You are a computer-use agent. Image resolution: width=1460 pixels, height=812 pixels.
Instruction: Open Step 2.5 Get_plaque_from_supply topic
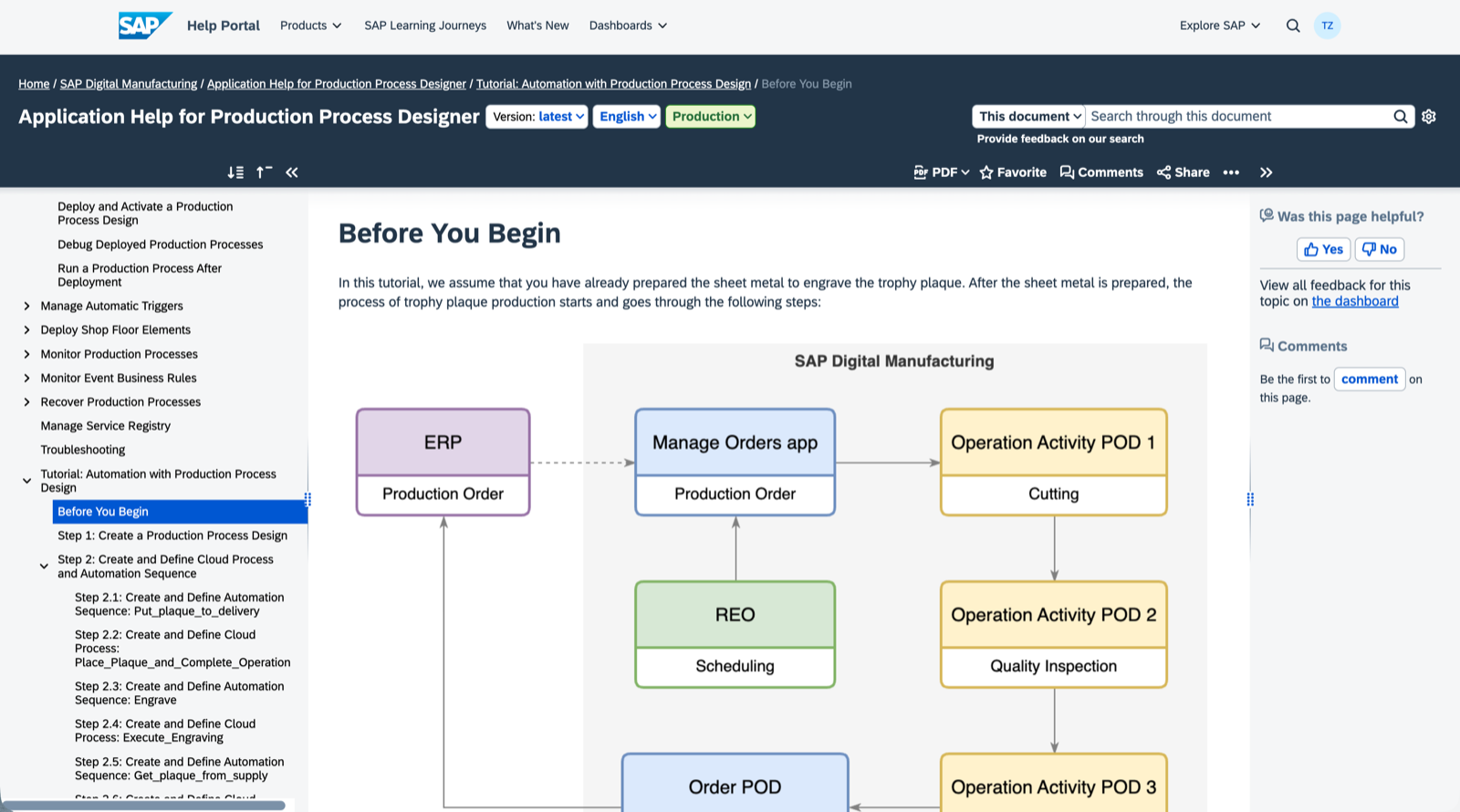180,769
